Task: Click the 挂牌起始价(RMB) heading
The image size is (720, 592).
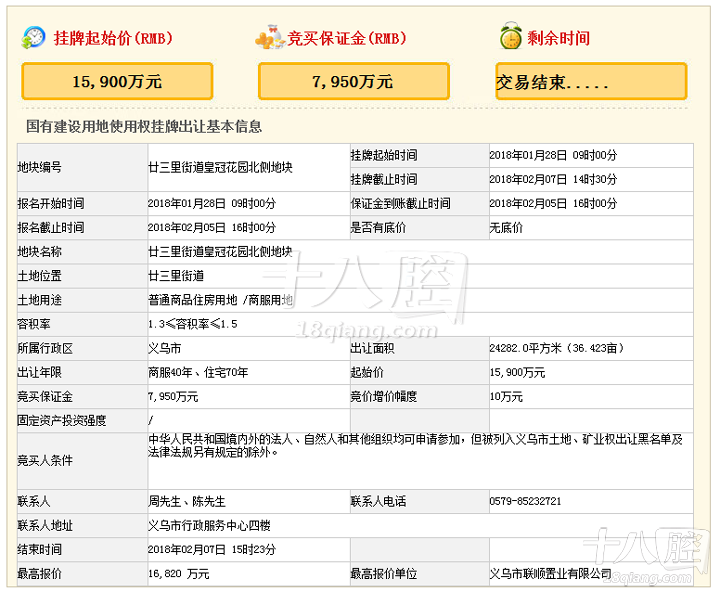Action: click(113, 38)
